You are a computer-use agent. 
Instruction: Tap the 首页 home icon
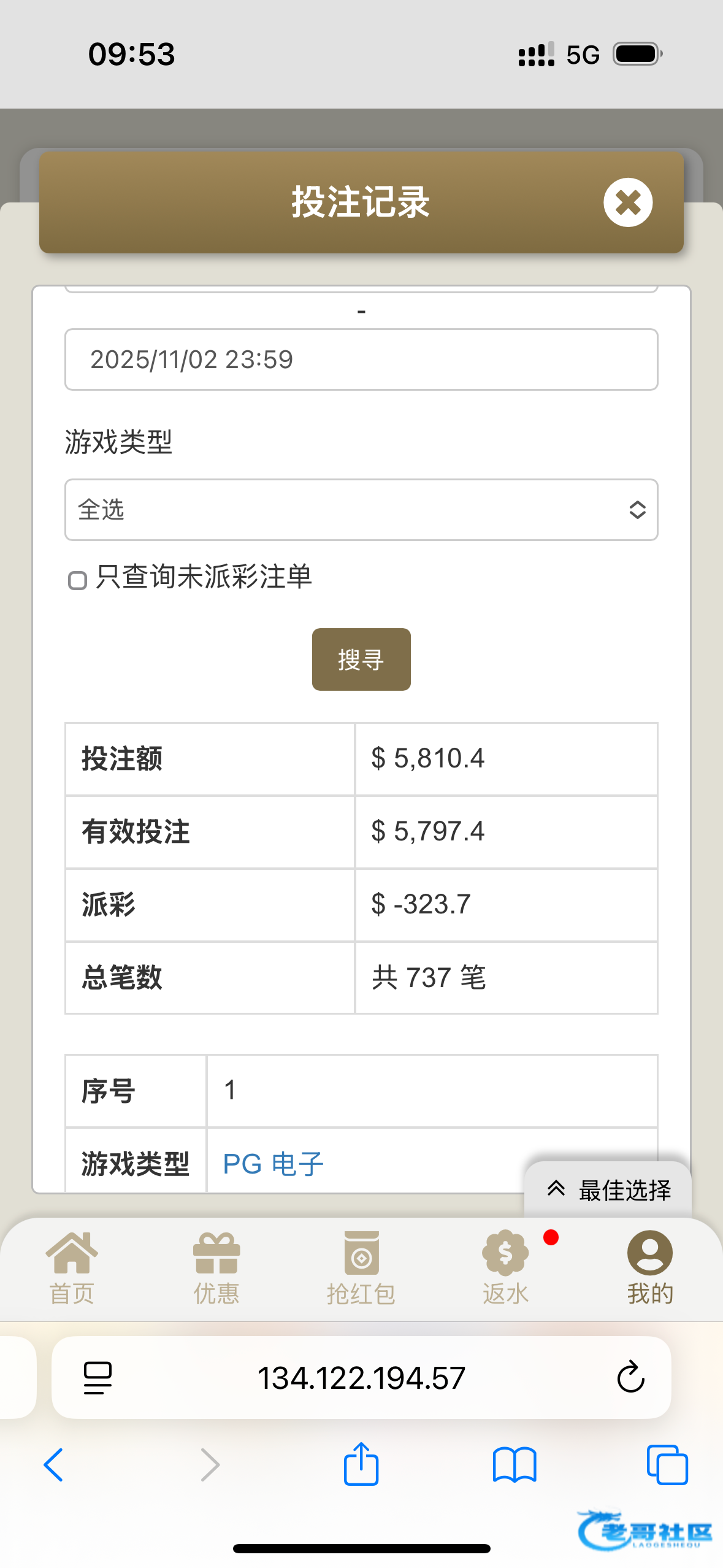point(72,1254)
